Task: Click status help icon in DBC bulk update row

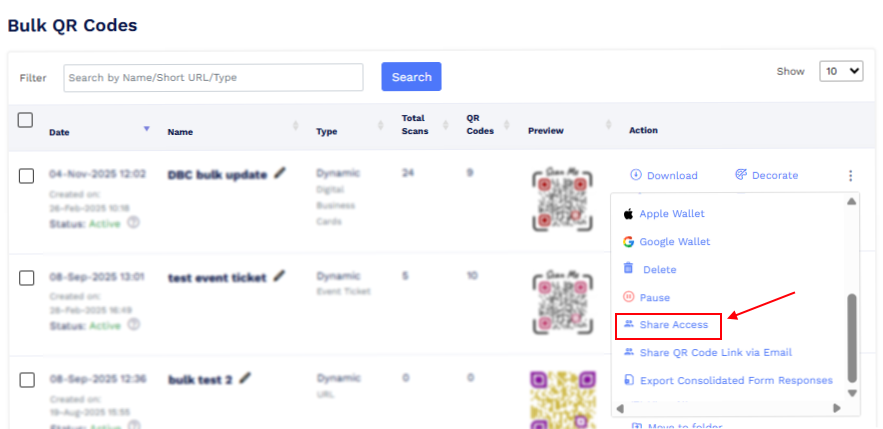Action: coord(133,222)
